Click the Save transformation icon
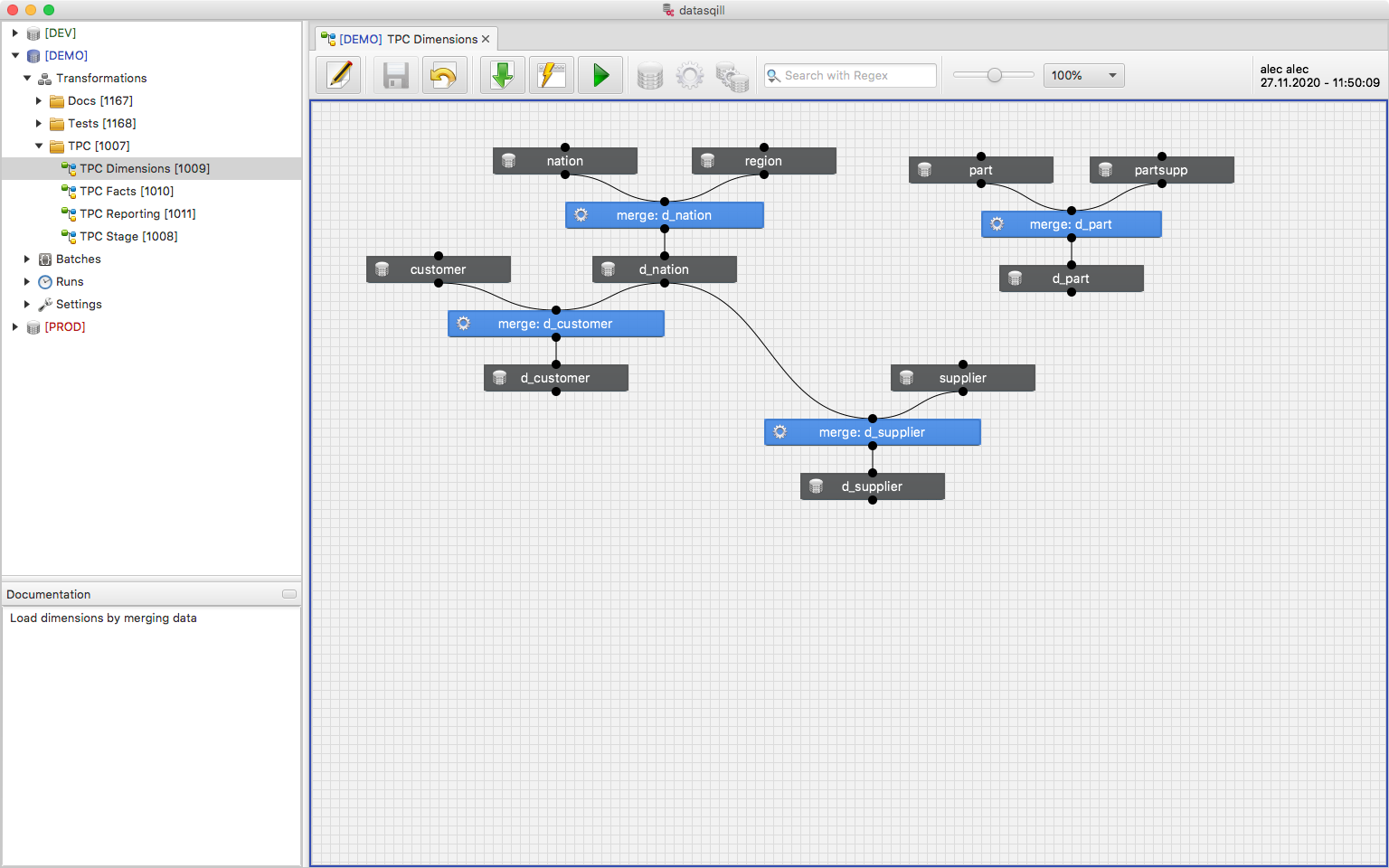The width and height of the screenshot is (1389, 868). coord(395,75)
